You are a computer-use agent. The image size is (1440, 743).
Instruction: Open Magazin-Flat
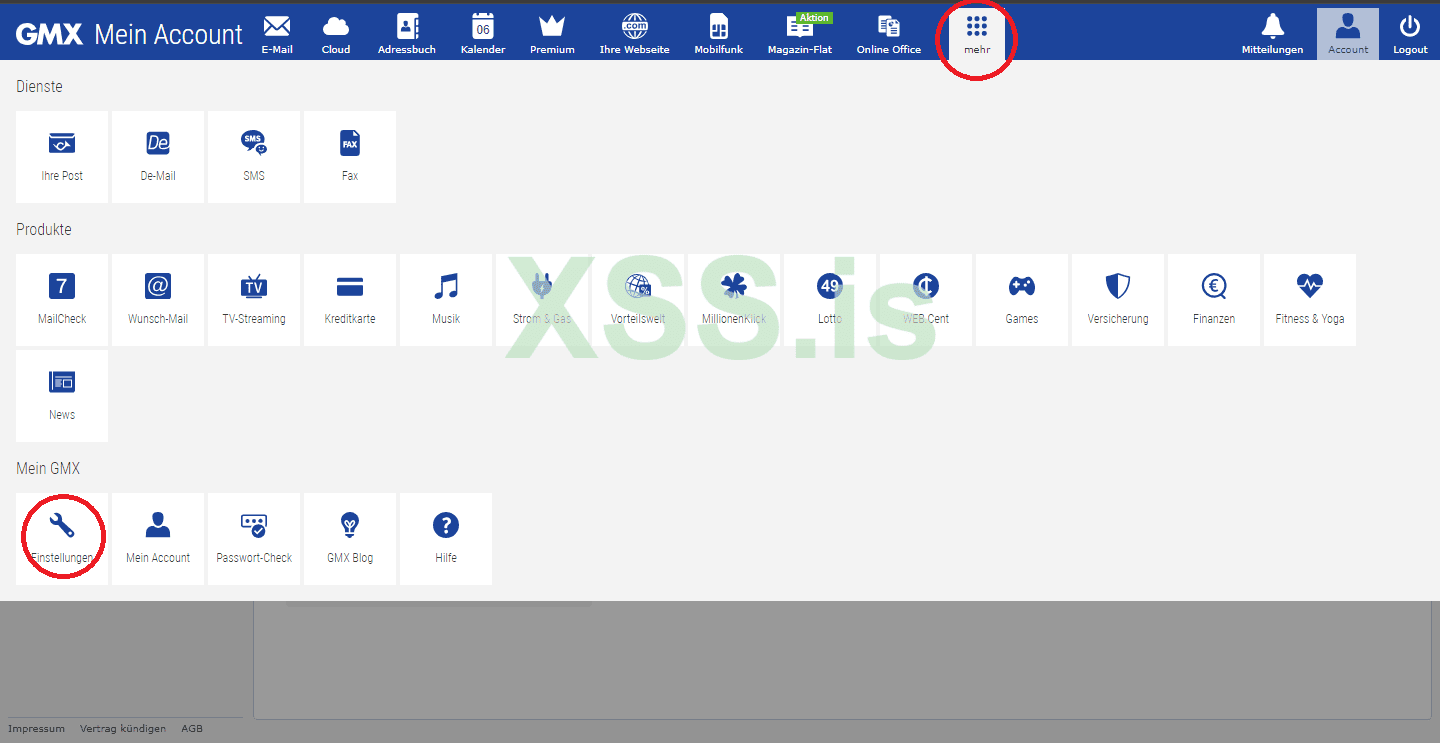coord(800,34)
